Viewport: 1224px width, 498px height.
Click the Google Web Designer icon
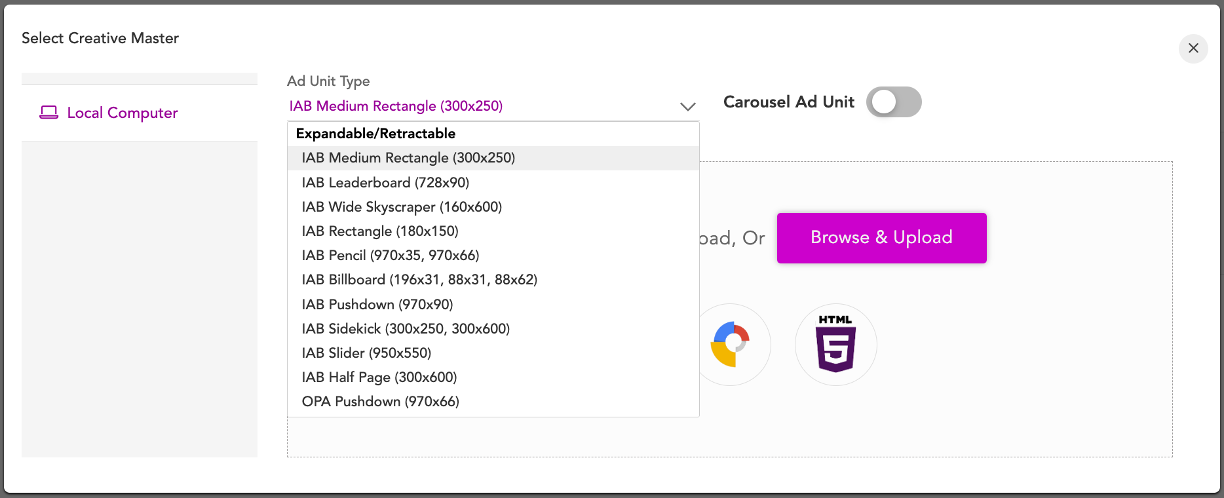[x=734, y=344]
